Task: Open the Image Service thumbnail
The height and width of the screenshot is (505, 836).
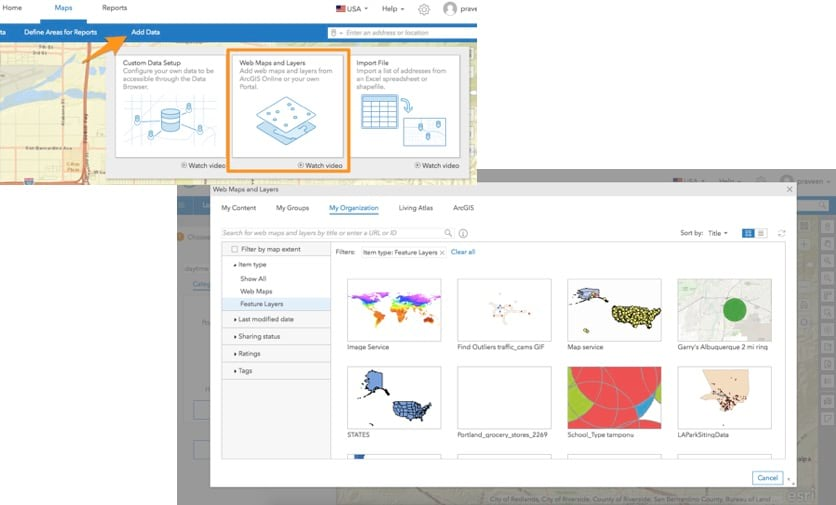Action: click(x=394, y=310)
